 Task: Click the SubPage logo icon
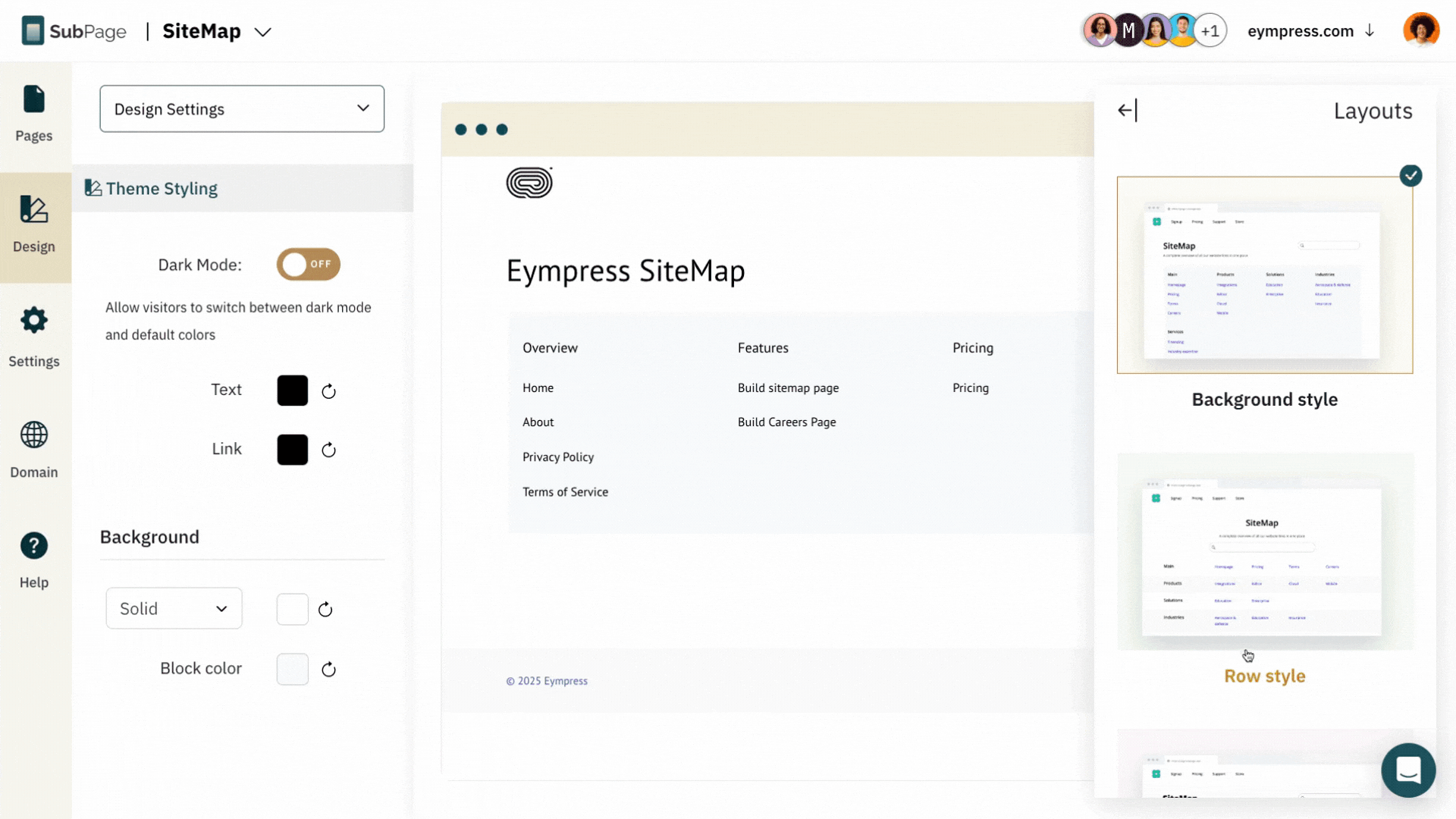pyautogui.click(x=33, y=31)
